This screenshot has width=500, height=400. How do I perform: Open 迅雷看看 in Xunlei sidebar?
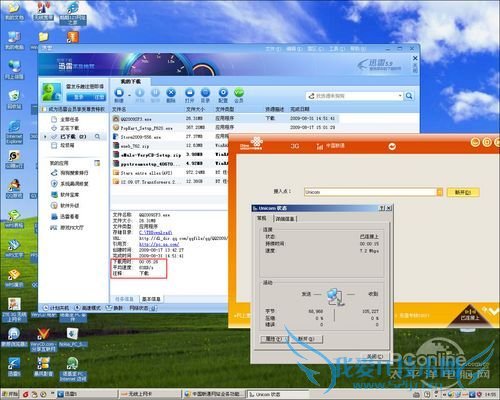65,217
